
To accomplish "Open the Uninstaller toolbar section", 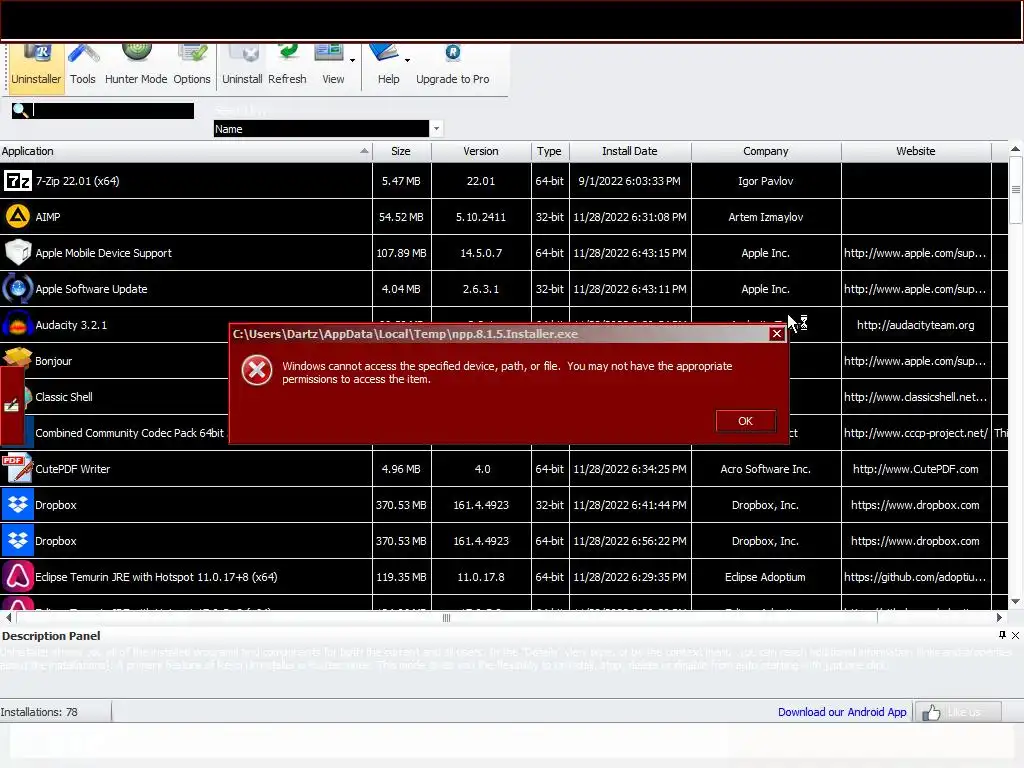I will [x=36, y=69].
